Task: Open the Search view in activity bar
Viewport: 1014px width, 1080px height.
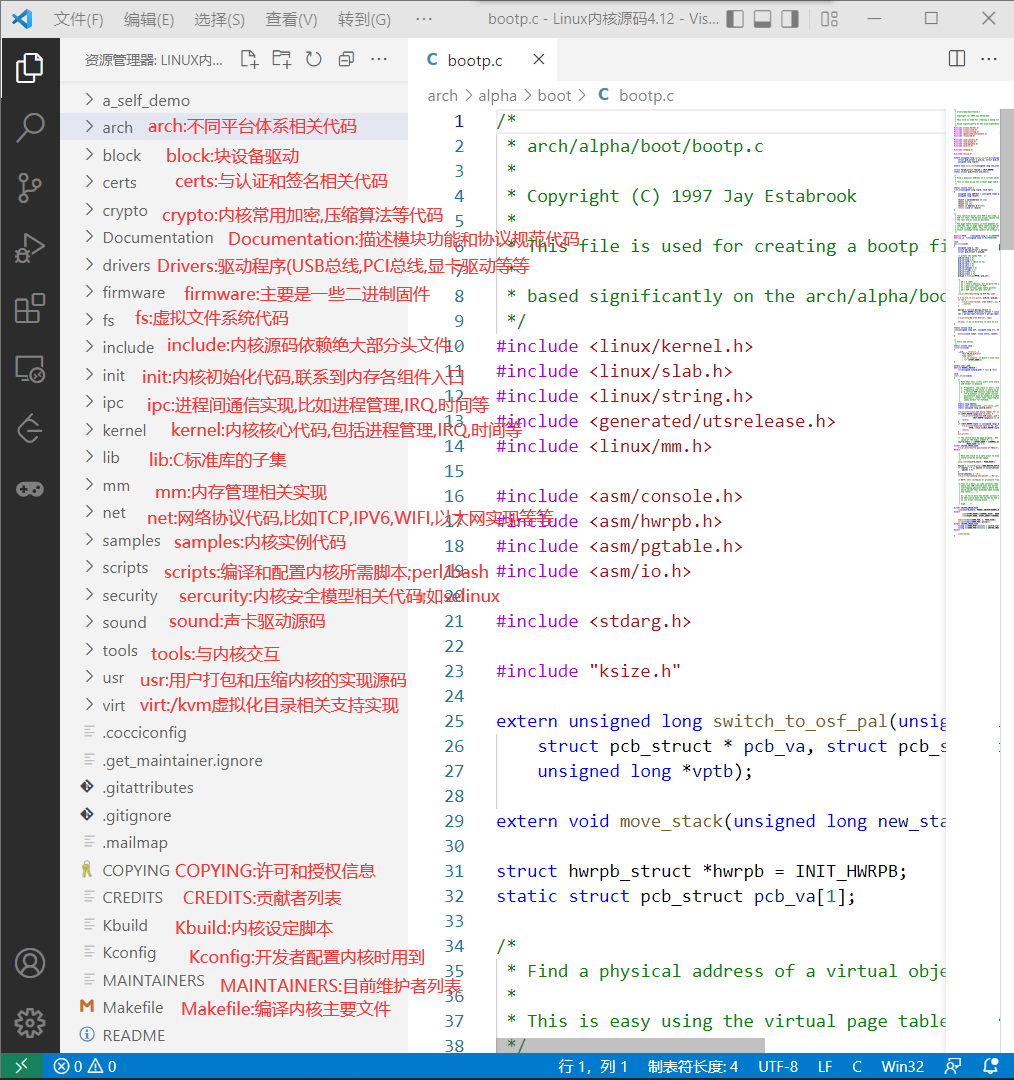Action: (30, 127)
